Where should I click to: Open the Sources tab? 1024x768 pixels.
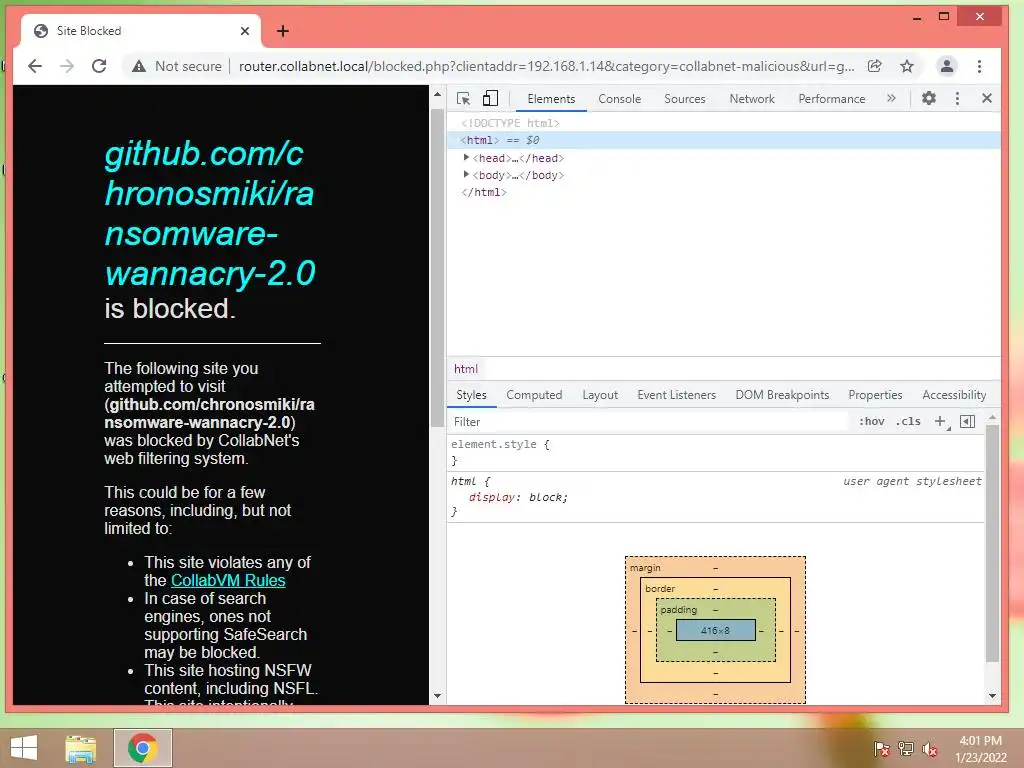[x=684, y=99]
